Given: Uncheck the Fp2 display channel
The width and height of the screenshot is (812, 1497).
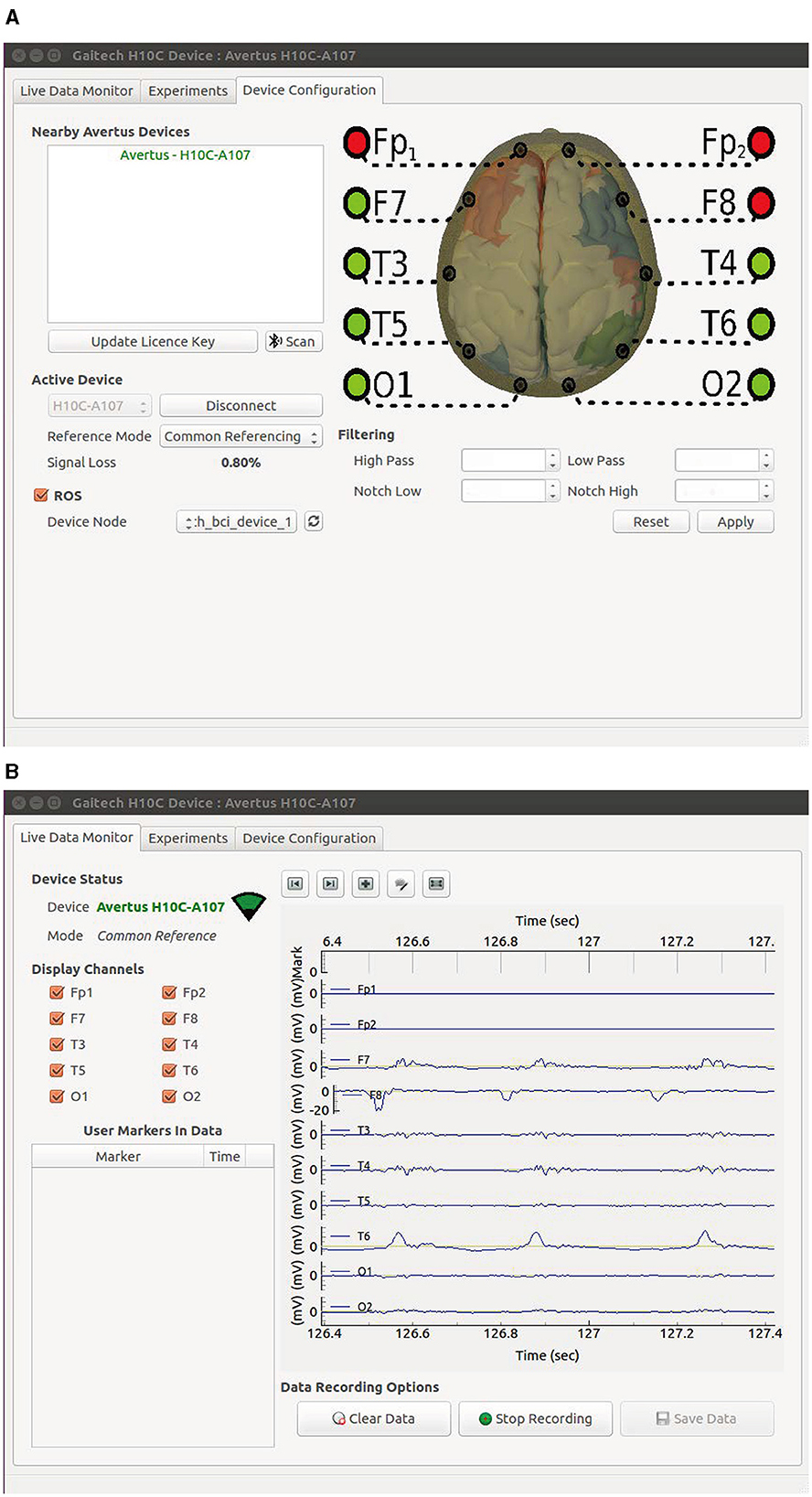Looking at the screenshot, I should (169, 992).
